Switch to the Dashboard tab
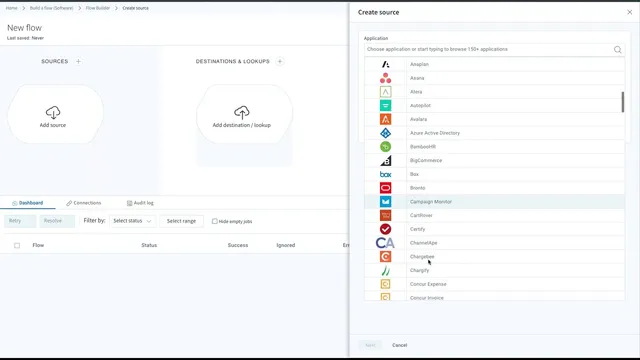640x360 pixels. (27, 203)
